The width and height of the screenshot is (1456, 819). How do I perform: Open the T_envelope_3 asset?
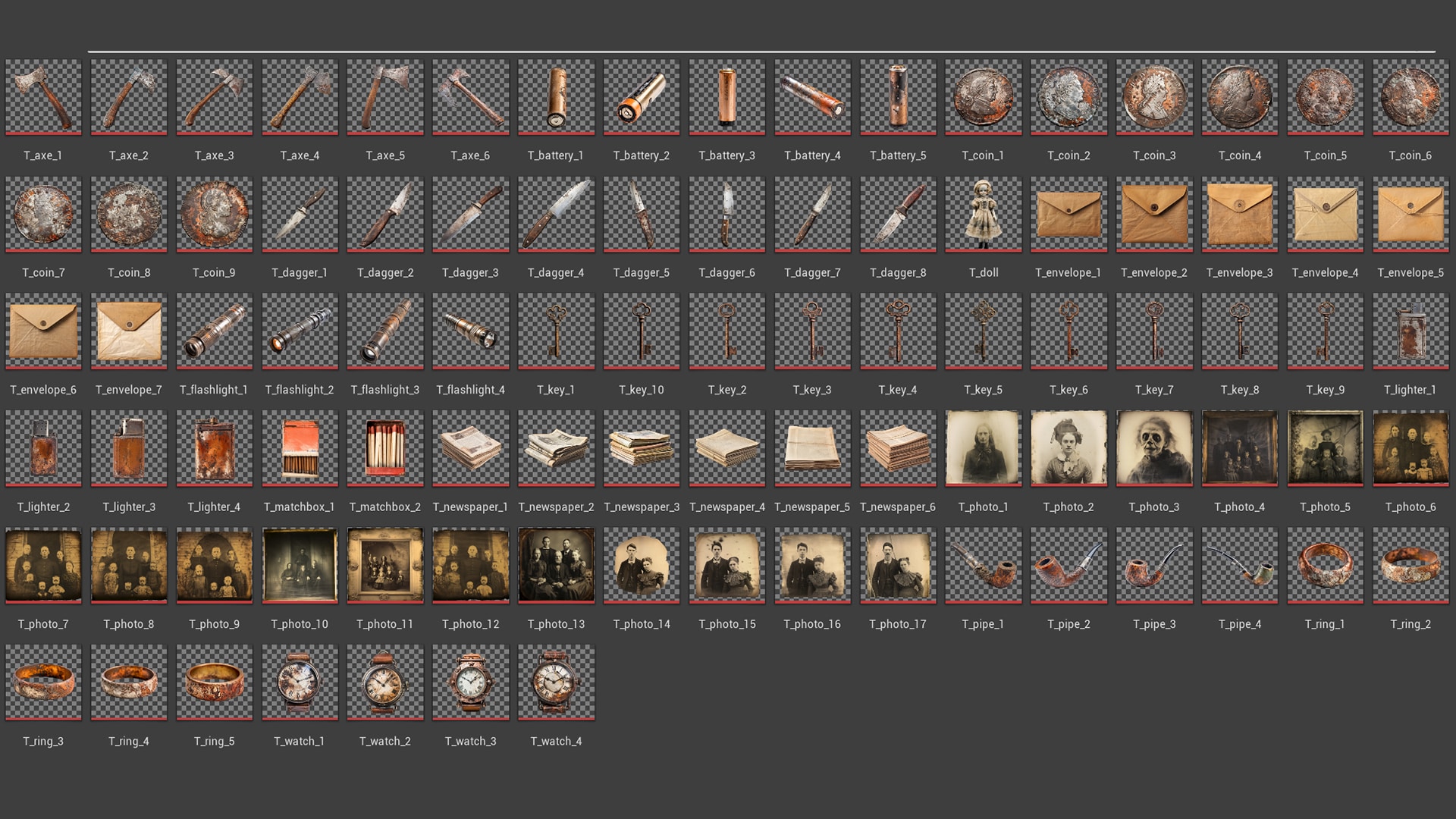point(1239,214)
